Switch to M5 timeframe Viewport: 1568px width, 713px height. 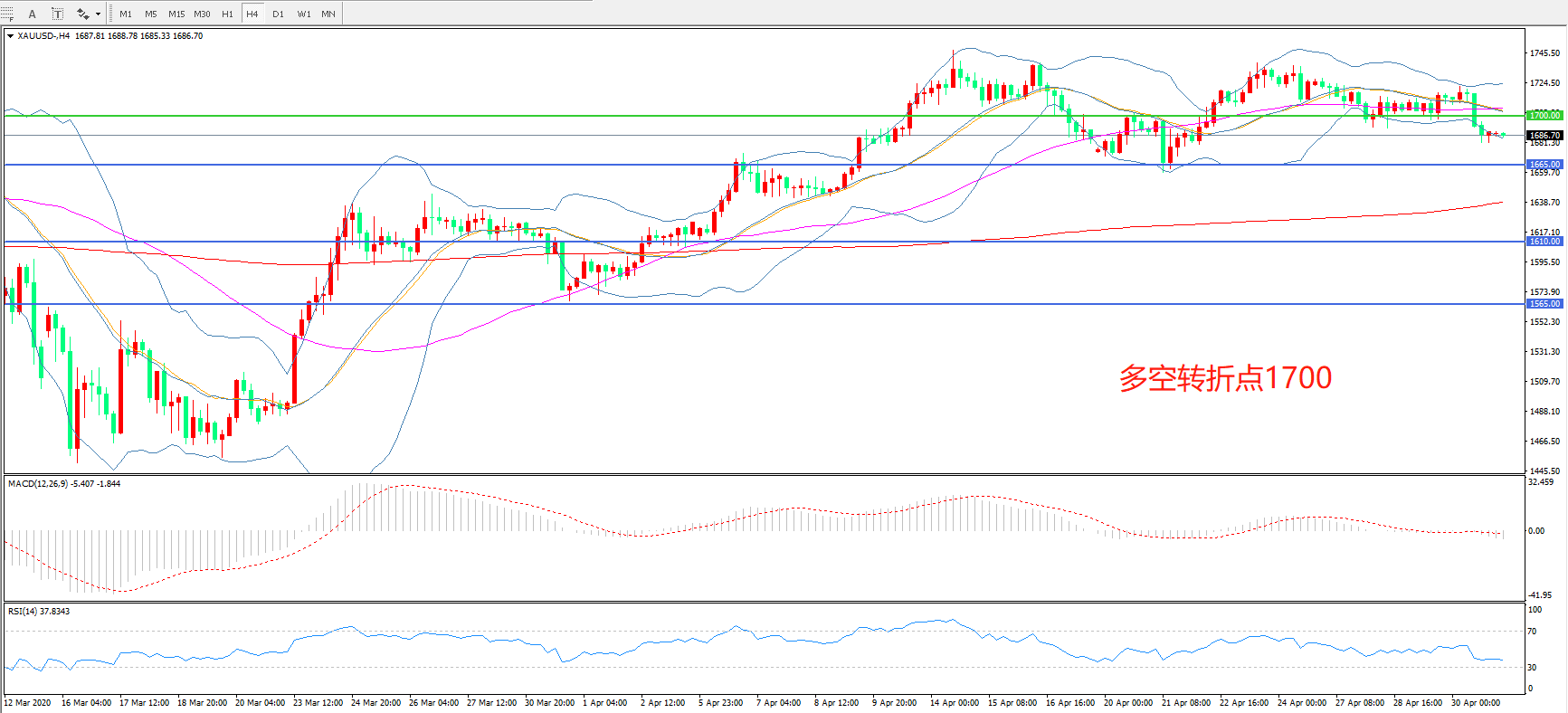150,14
